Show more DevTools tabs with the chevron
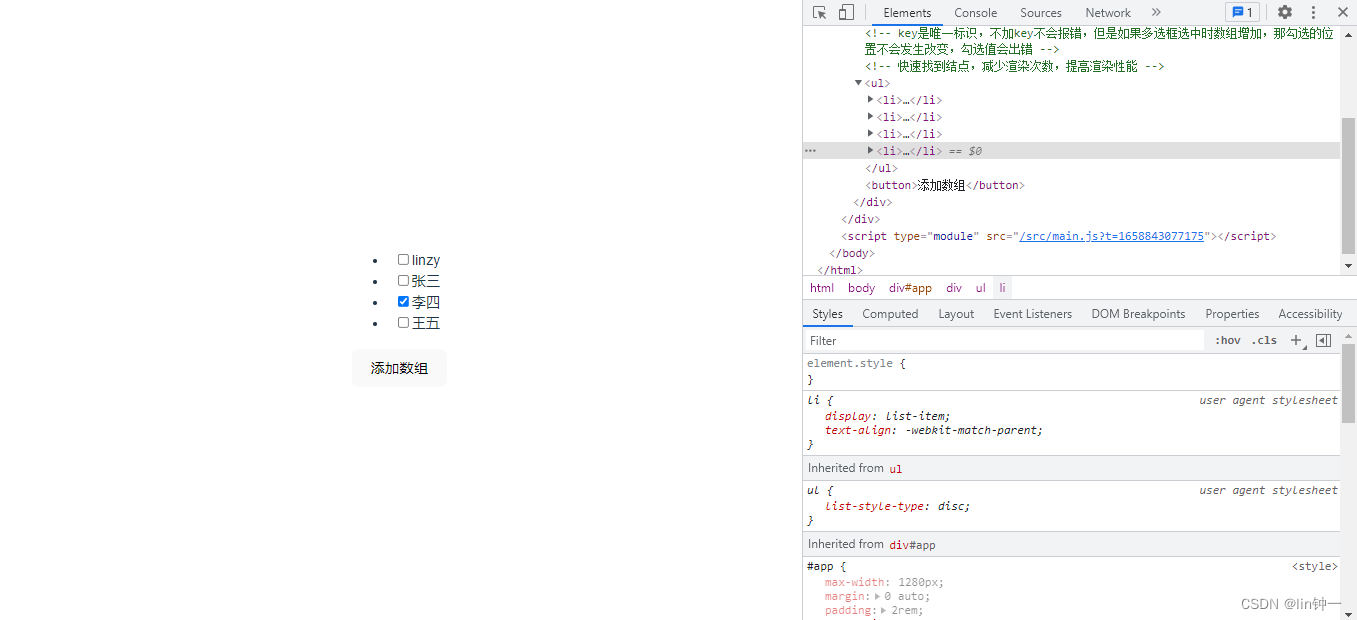The width and height of the screenshot is (1357, 620). [x=1156, y=12]
